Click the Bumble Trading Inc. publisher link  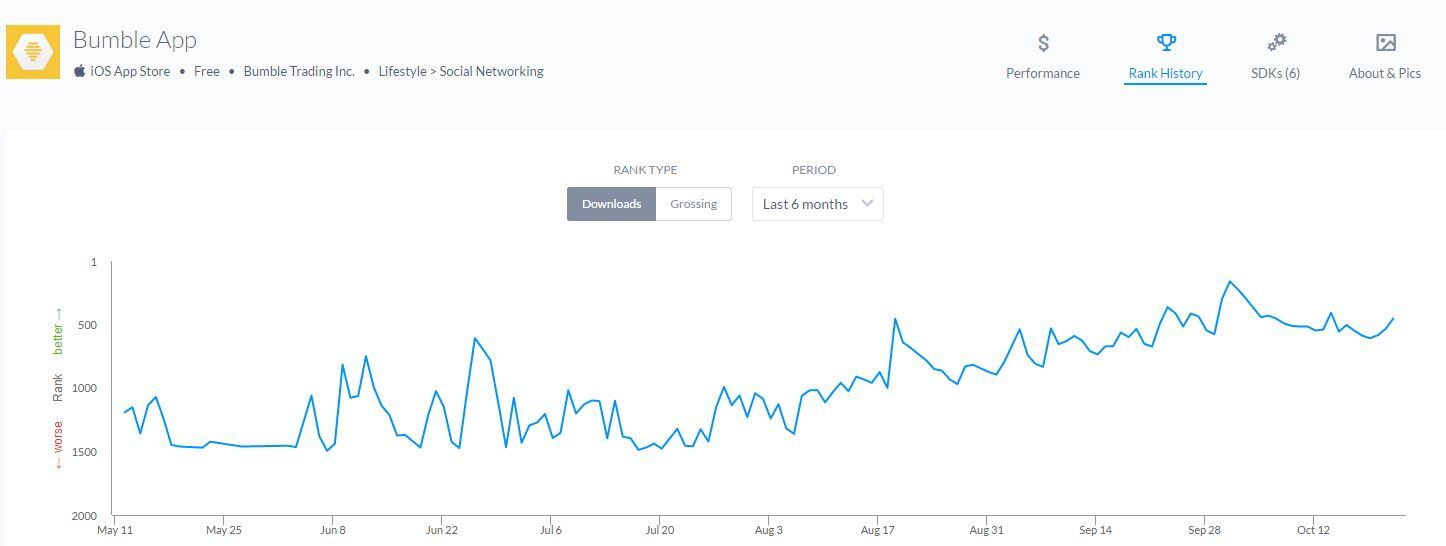[x=299, y=71]
